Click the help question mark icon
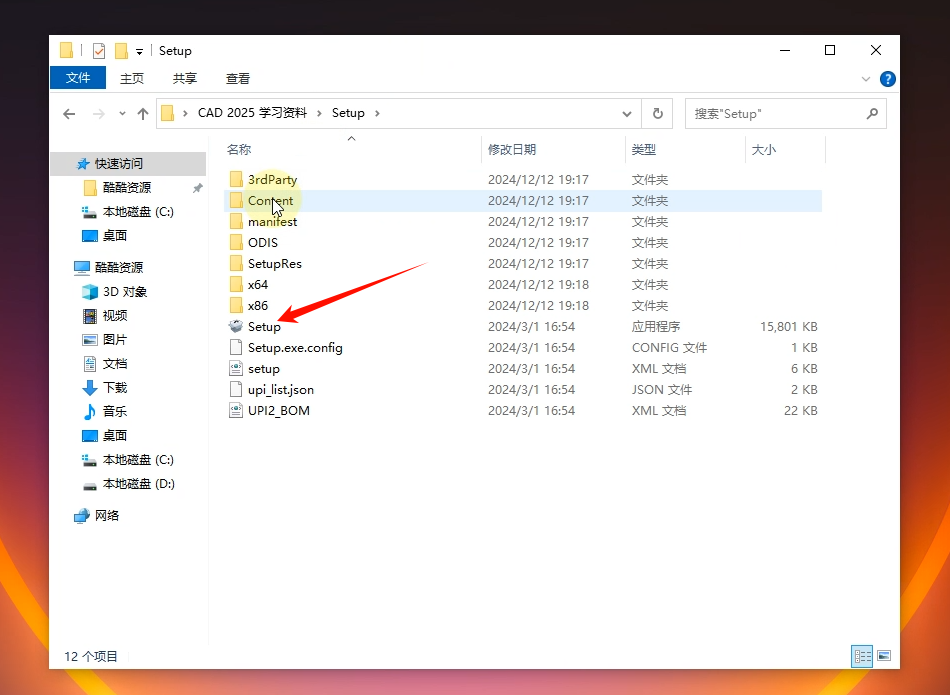The height and width of the screenshot is (695, 950). (886, 79)
